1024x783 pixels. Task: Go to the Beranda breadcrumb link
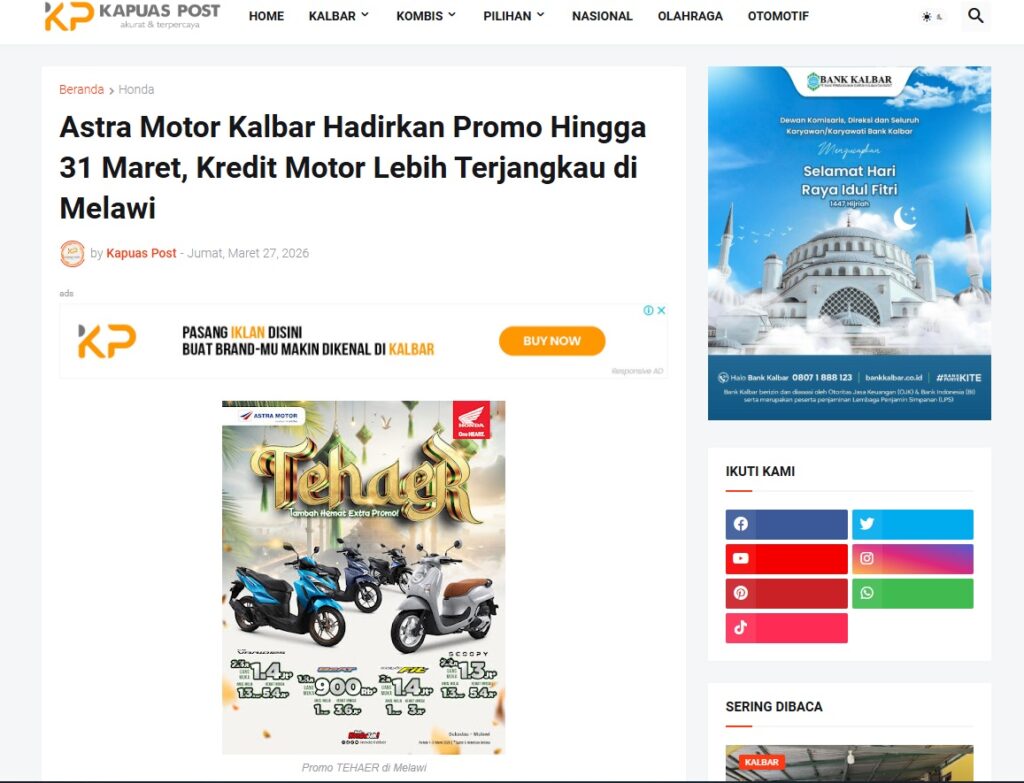(82, 89)
